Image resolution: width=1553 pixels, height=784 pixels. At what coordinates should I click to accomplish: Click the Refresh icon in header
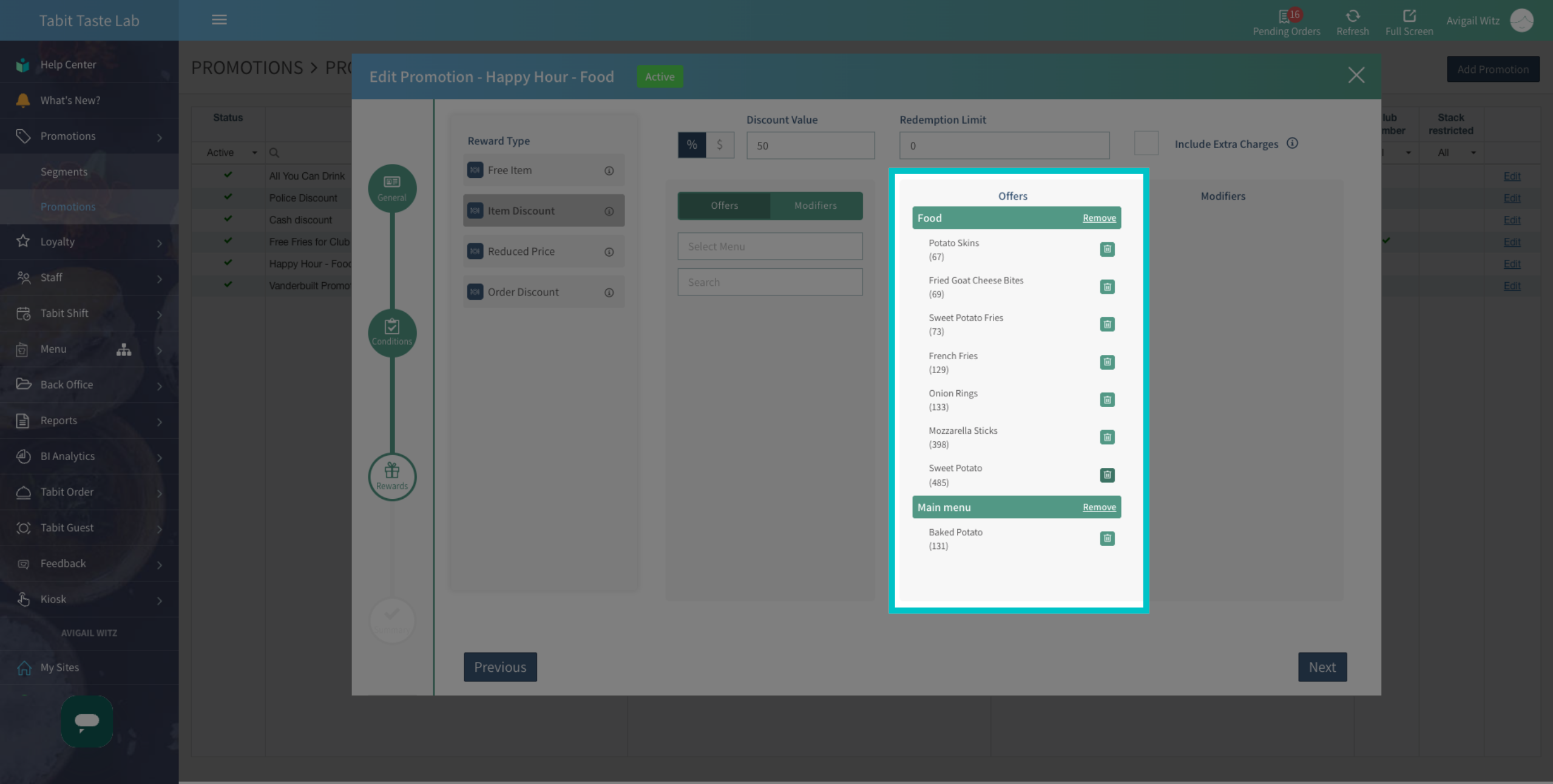point(1352,16)
